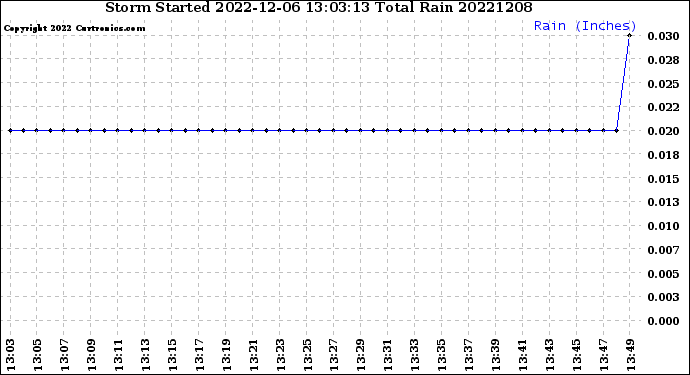Click the 13:43 x-axis label
This screenshot has width=690, height=375.
(549, 355)
